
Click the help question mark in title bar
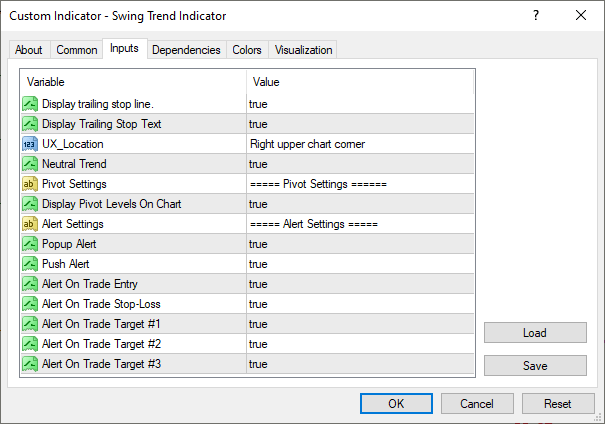coord(536,15)
